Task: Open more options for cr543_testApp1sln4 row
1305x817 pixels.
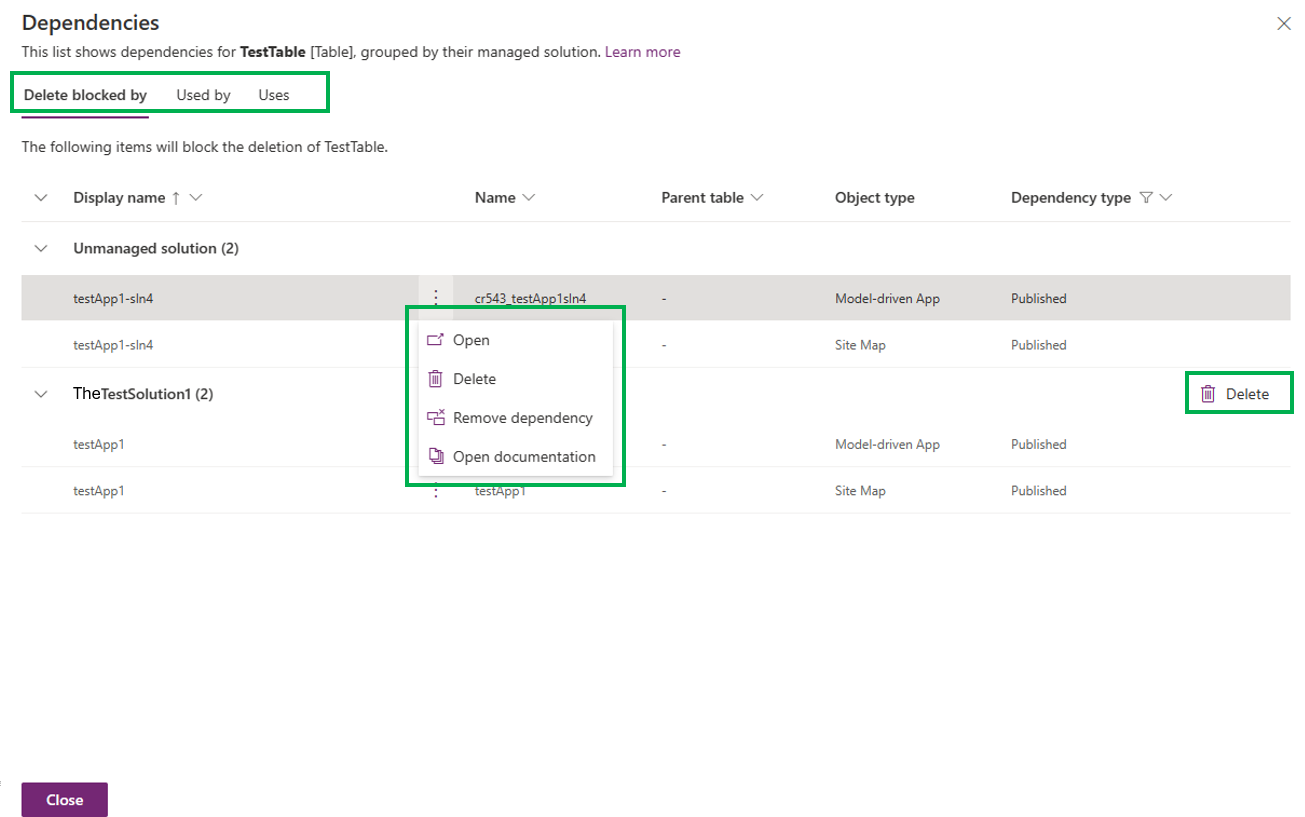Action: coord(435,297)
